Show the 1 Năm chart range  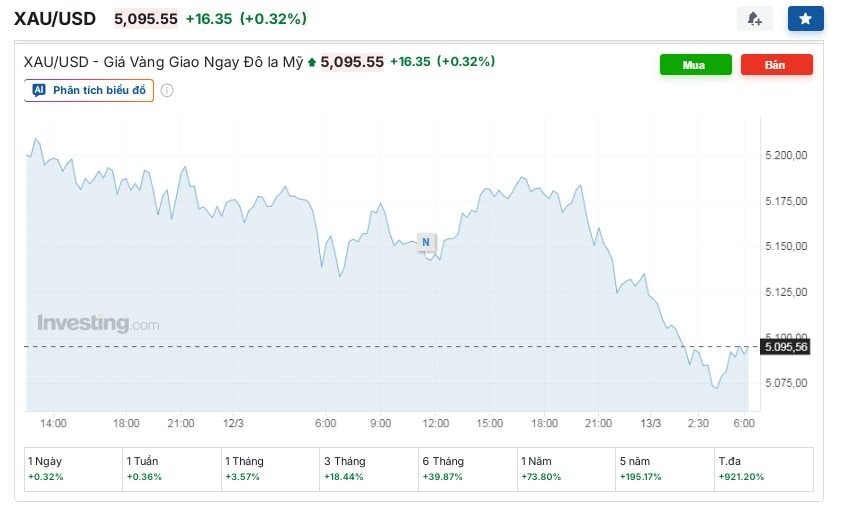[564, 468]
